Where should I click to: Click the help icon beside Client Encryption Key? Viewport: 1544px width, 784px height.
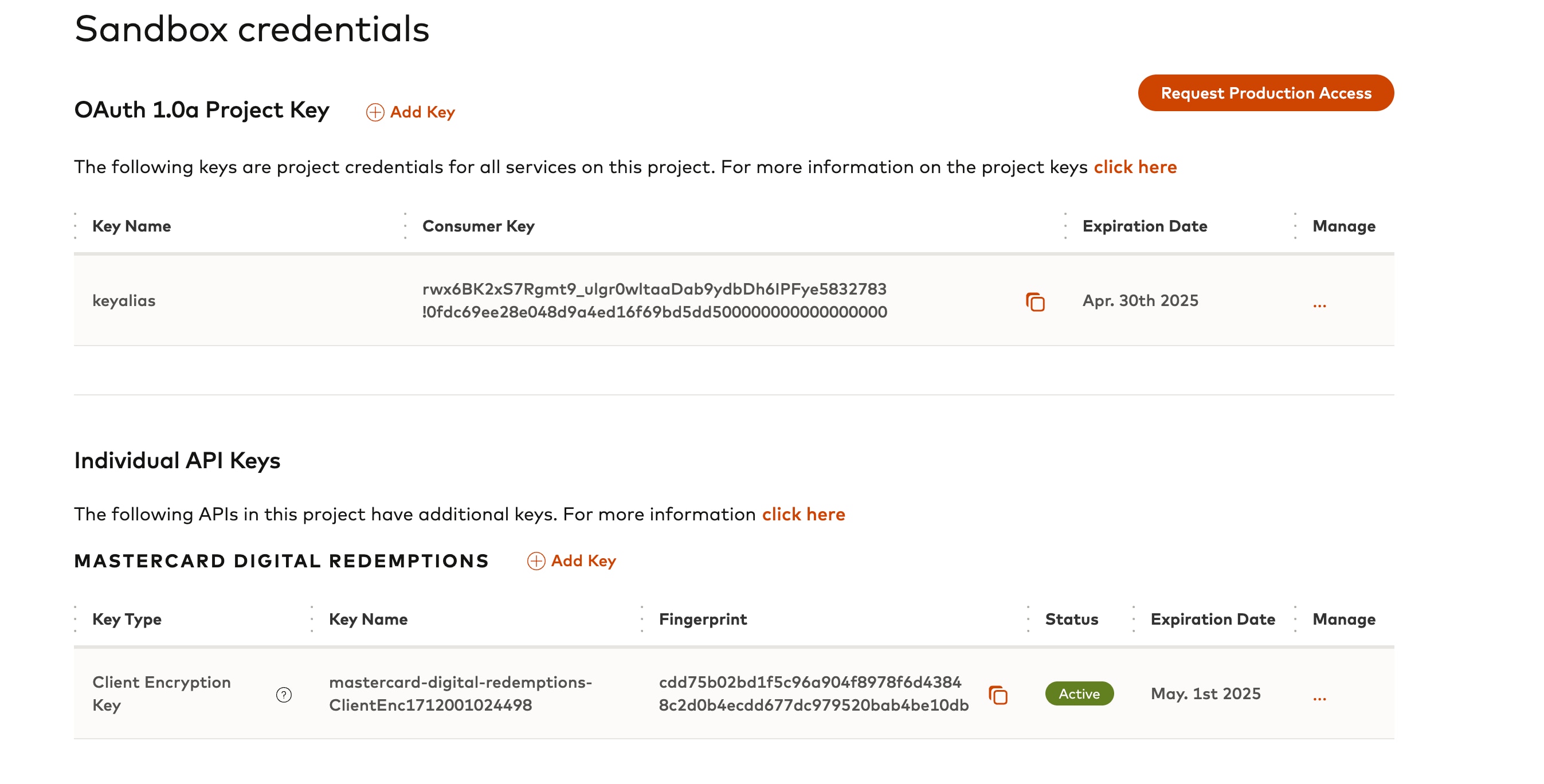(x=284, y=694)
